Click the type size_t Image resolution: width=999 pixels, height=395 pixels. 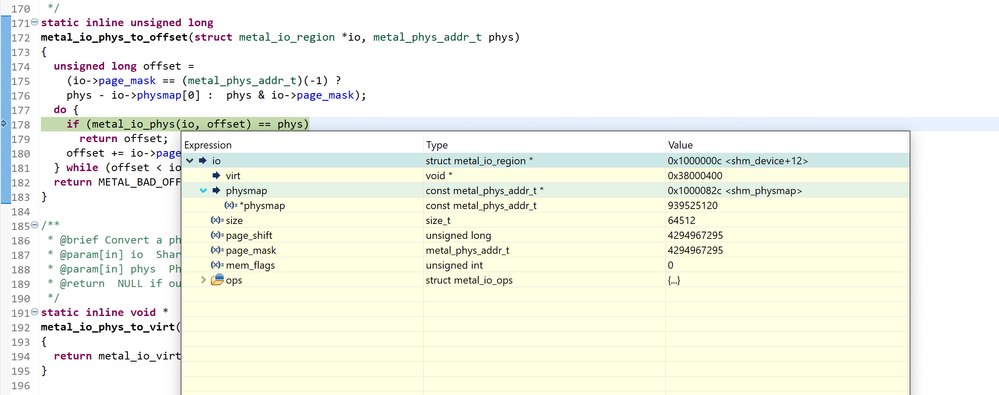tap(438, 220)
